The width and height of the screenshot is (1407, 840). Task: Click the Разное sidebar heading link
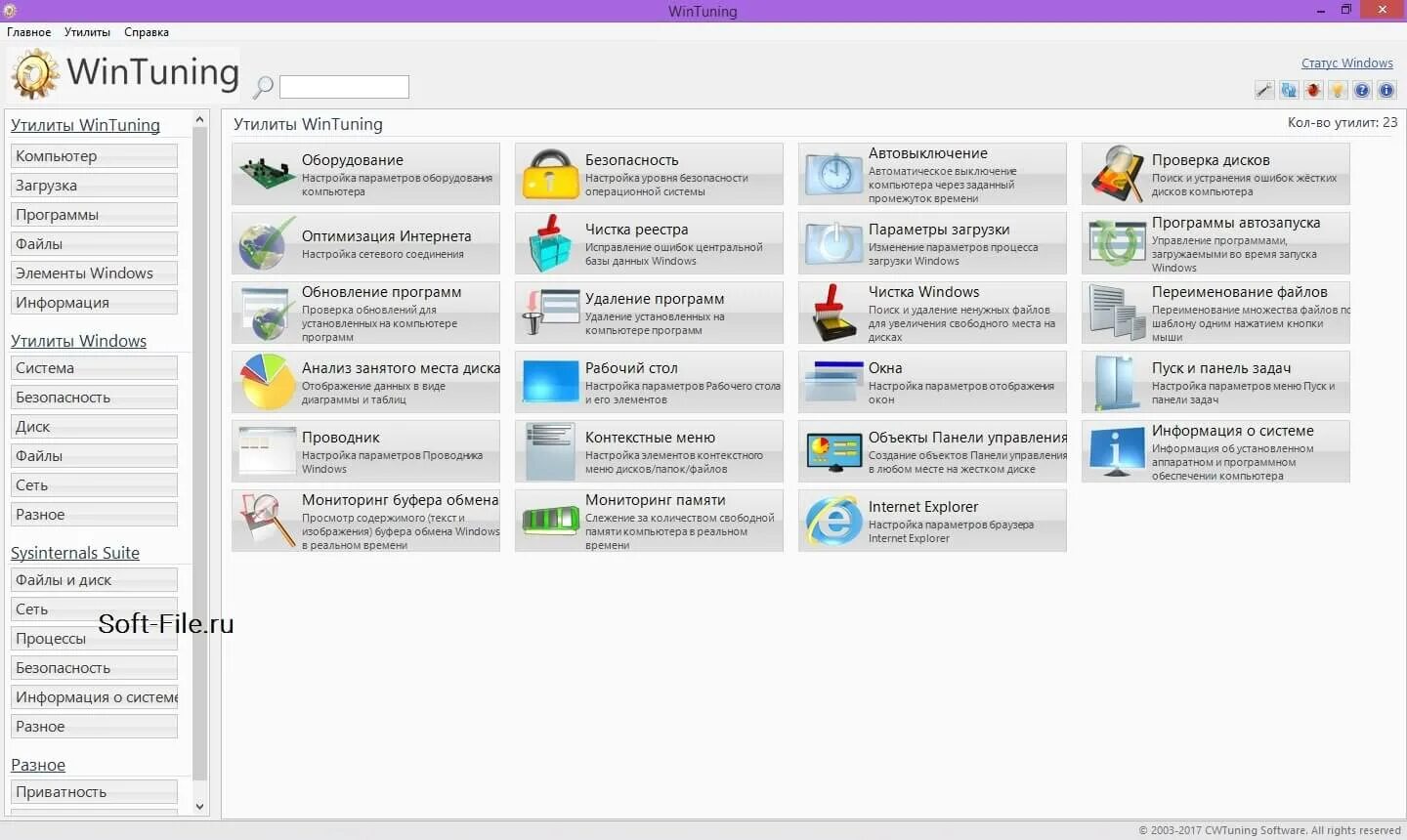pyautogui.click(x=38, y=765)
